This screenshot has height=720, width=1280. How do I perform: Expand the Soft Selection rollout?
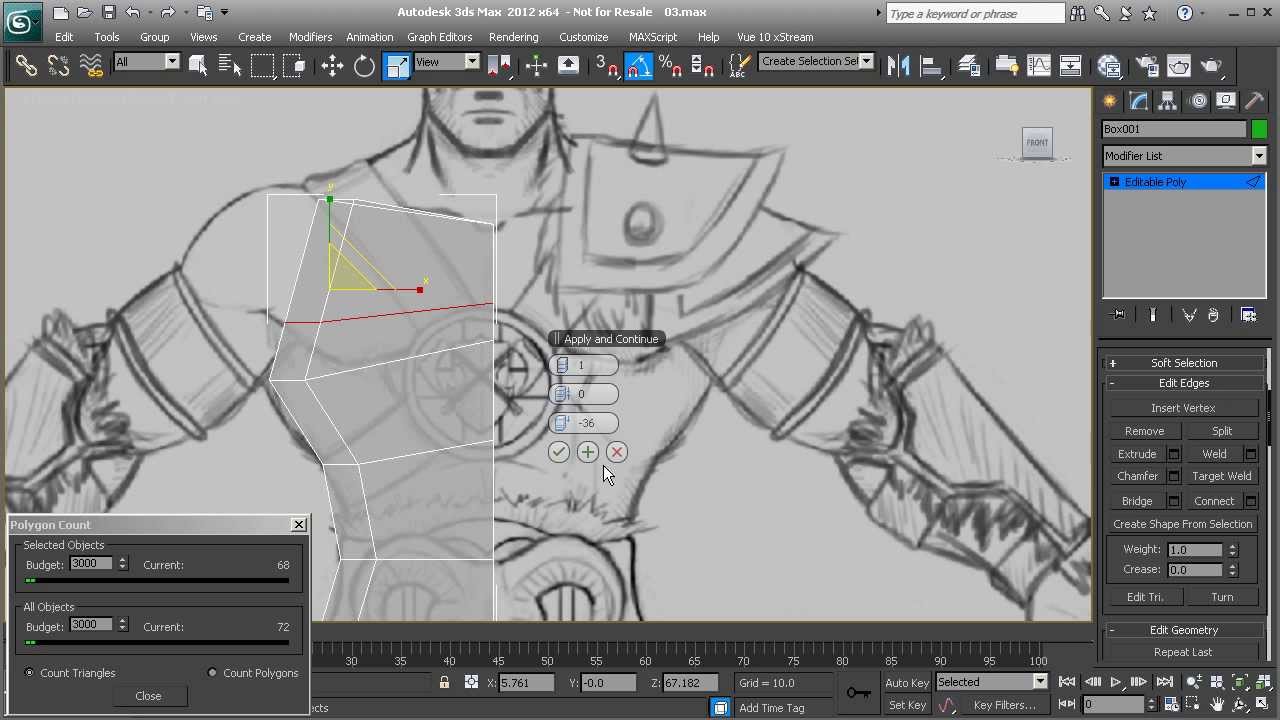point(1183,363)
